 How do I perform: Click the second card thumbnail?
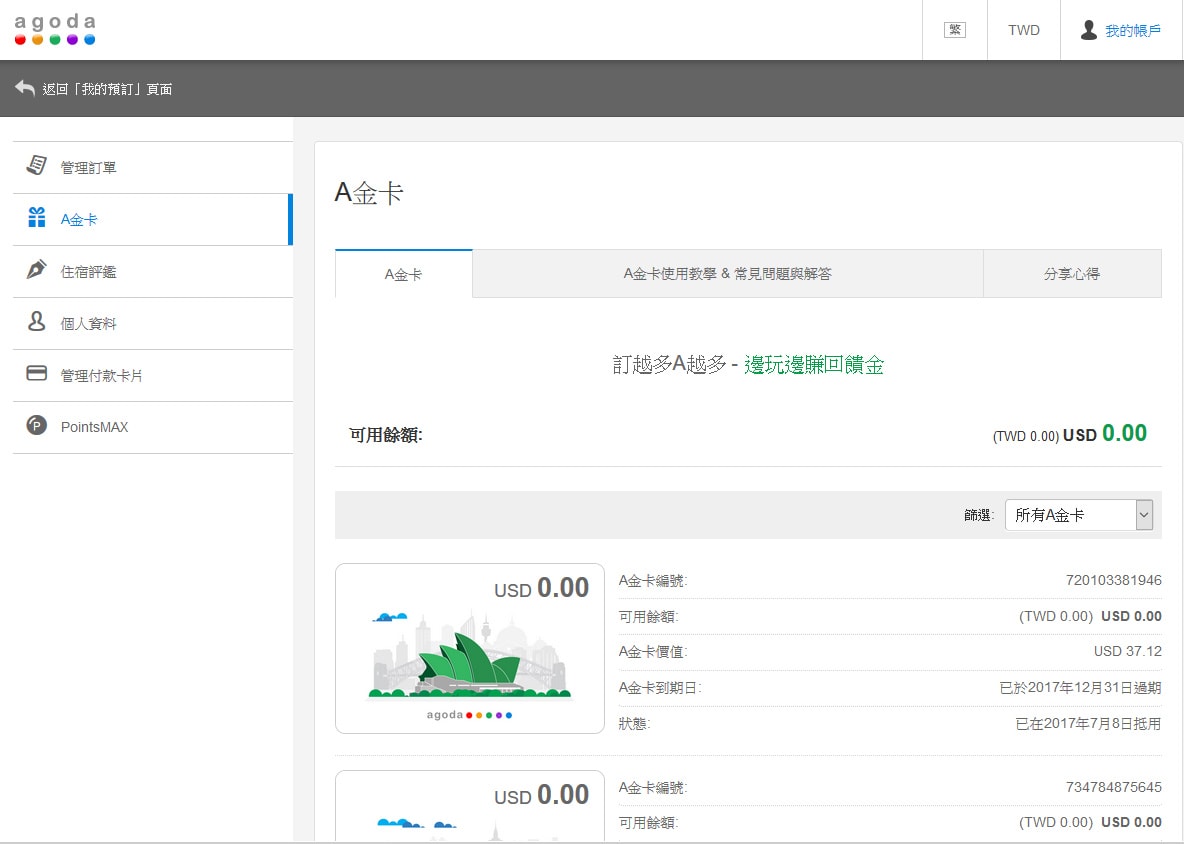(x=470, y=805)
